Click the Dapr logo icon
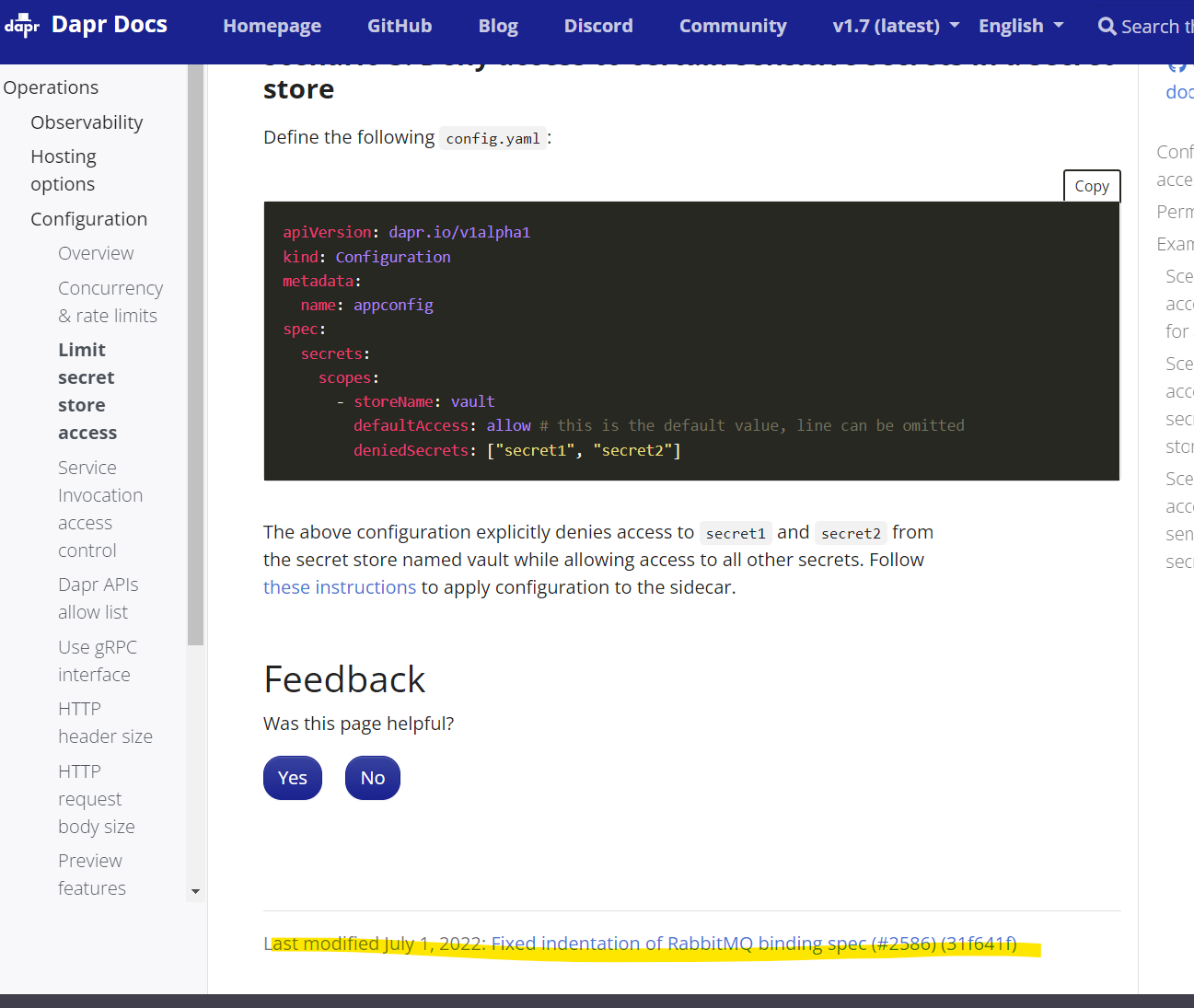Viewport: 1194px width, 1008px height. coord(21,25)
